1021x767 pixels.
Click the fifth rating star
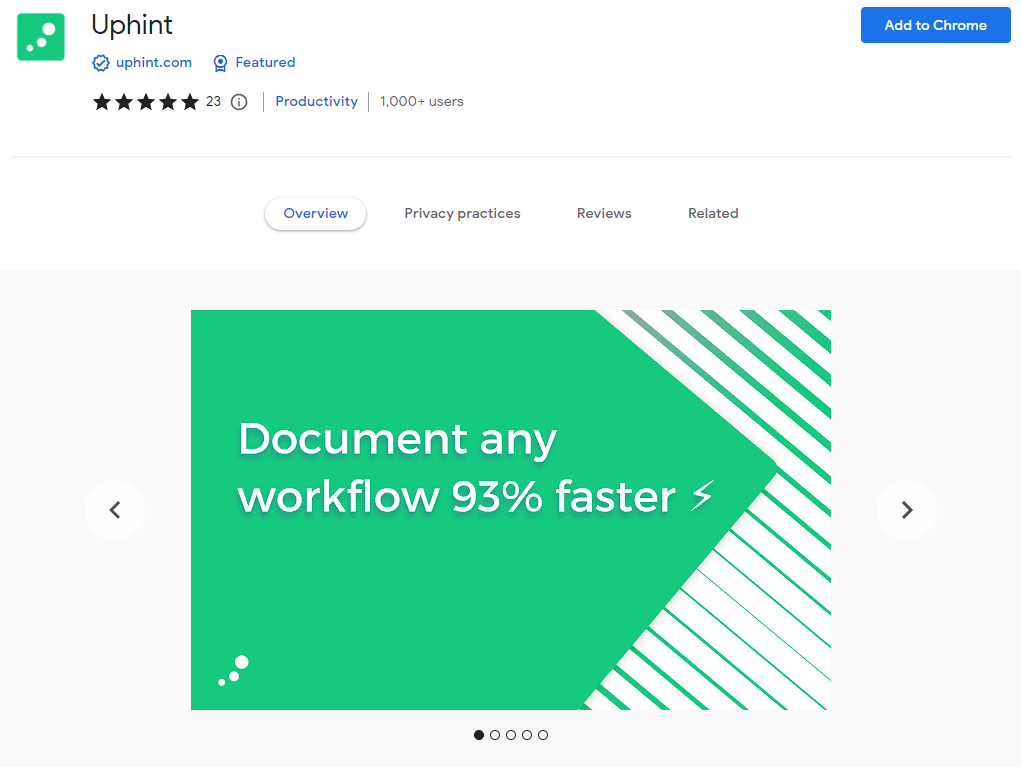(190, 101)
